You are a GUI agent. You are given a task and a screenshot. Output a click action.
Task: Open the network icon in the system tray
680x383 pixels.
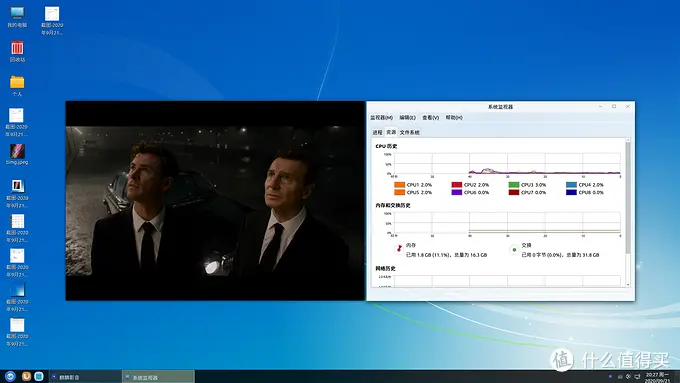638,376
